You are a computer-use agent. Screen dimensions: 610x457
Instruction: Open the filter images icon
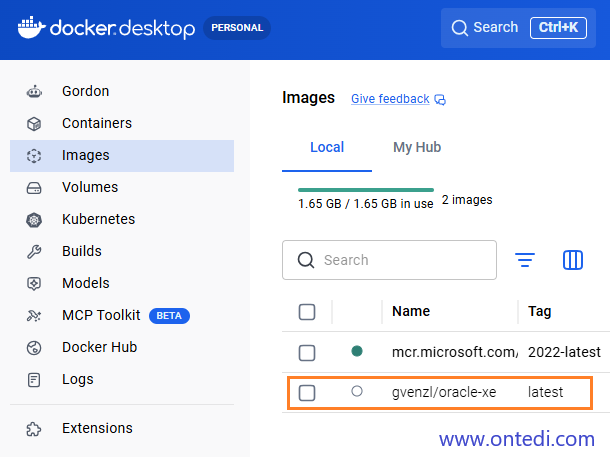(x=525, y=260)
